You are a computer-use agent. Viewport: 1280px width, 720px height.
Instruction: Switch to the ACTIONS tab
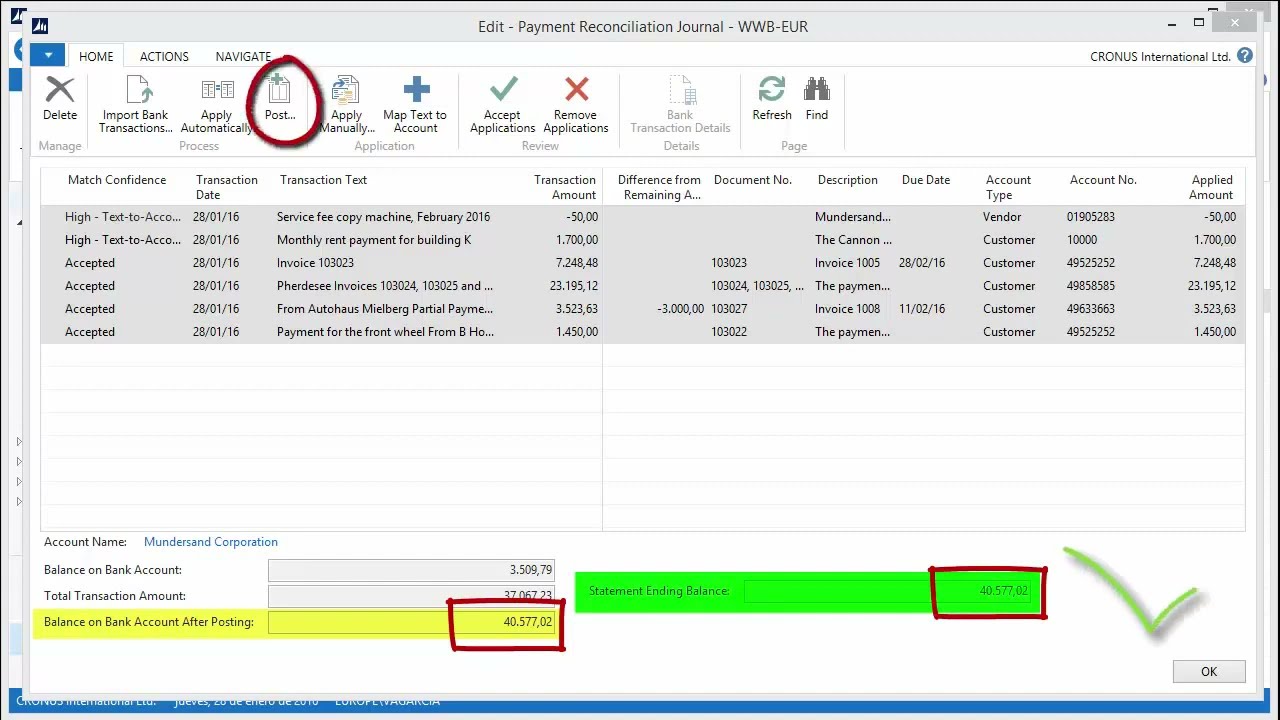(164, 57)
